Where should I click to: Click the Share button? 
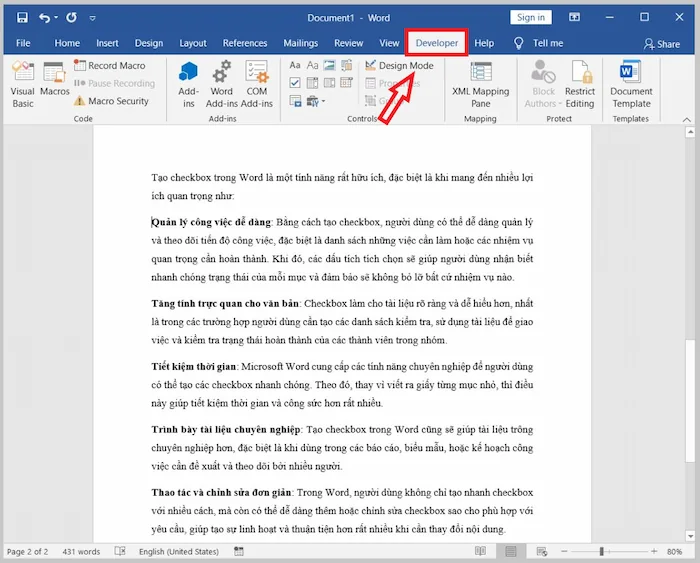(662, 44)
